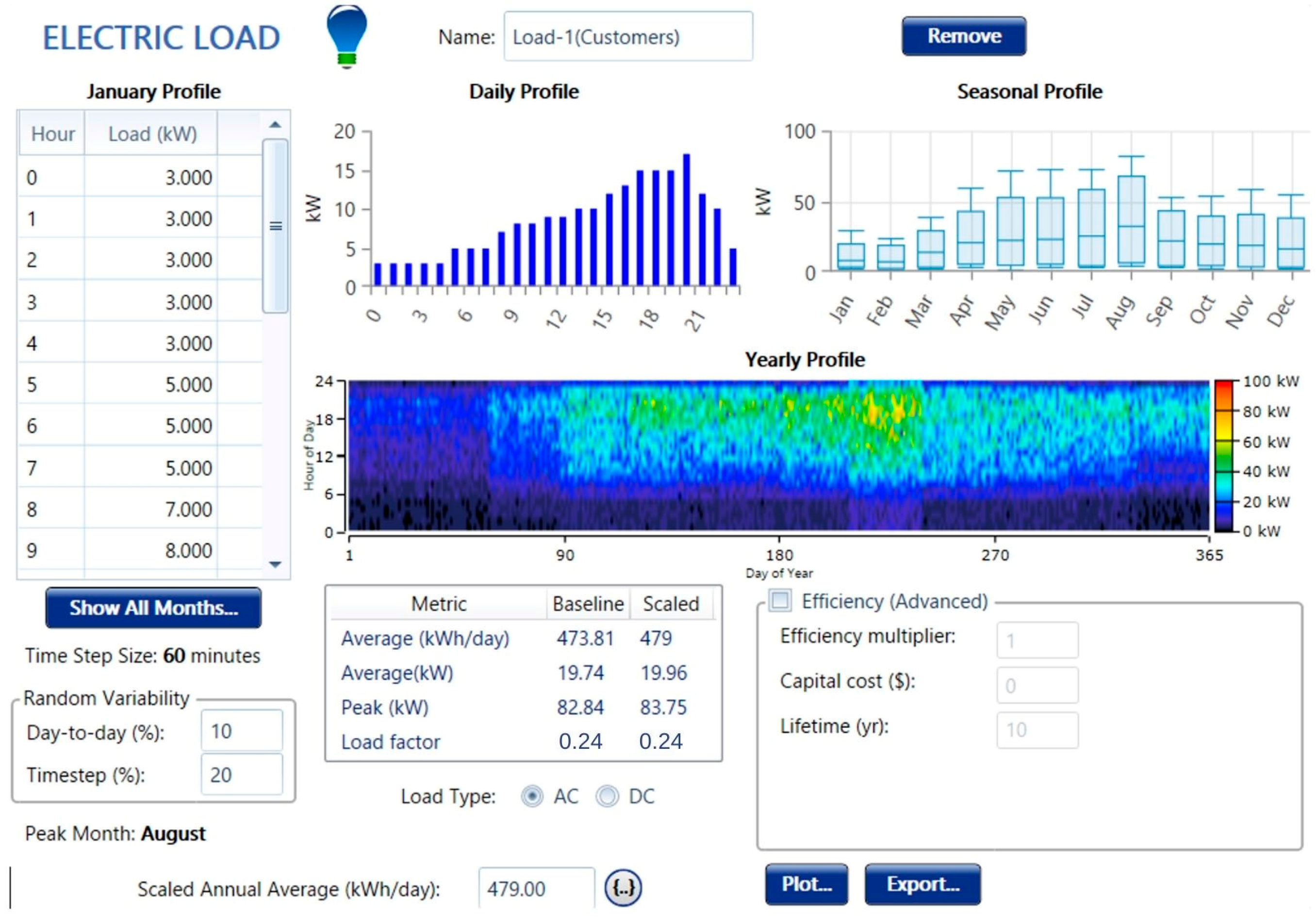Click the Day-to-day variability field
Image resolution: width=1316 pixels, height=924 pixels.
coord(241,731)
